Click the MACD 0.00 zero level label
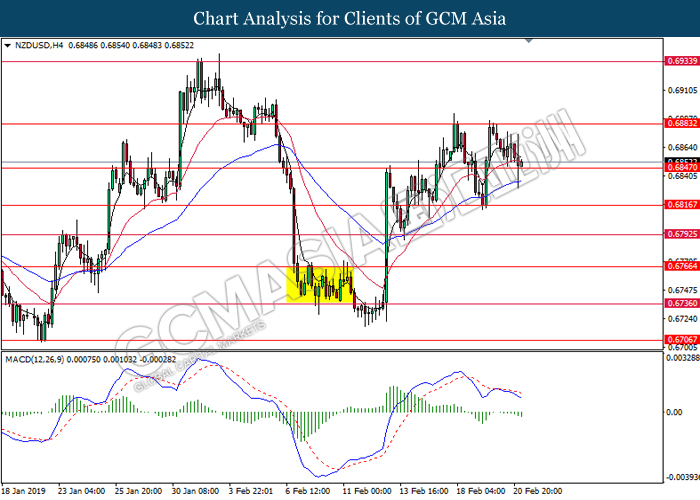This screenshot has height=500, width=700. (x=674, y=412)
